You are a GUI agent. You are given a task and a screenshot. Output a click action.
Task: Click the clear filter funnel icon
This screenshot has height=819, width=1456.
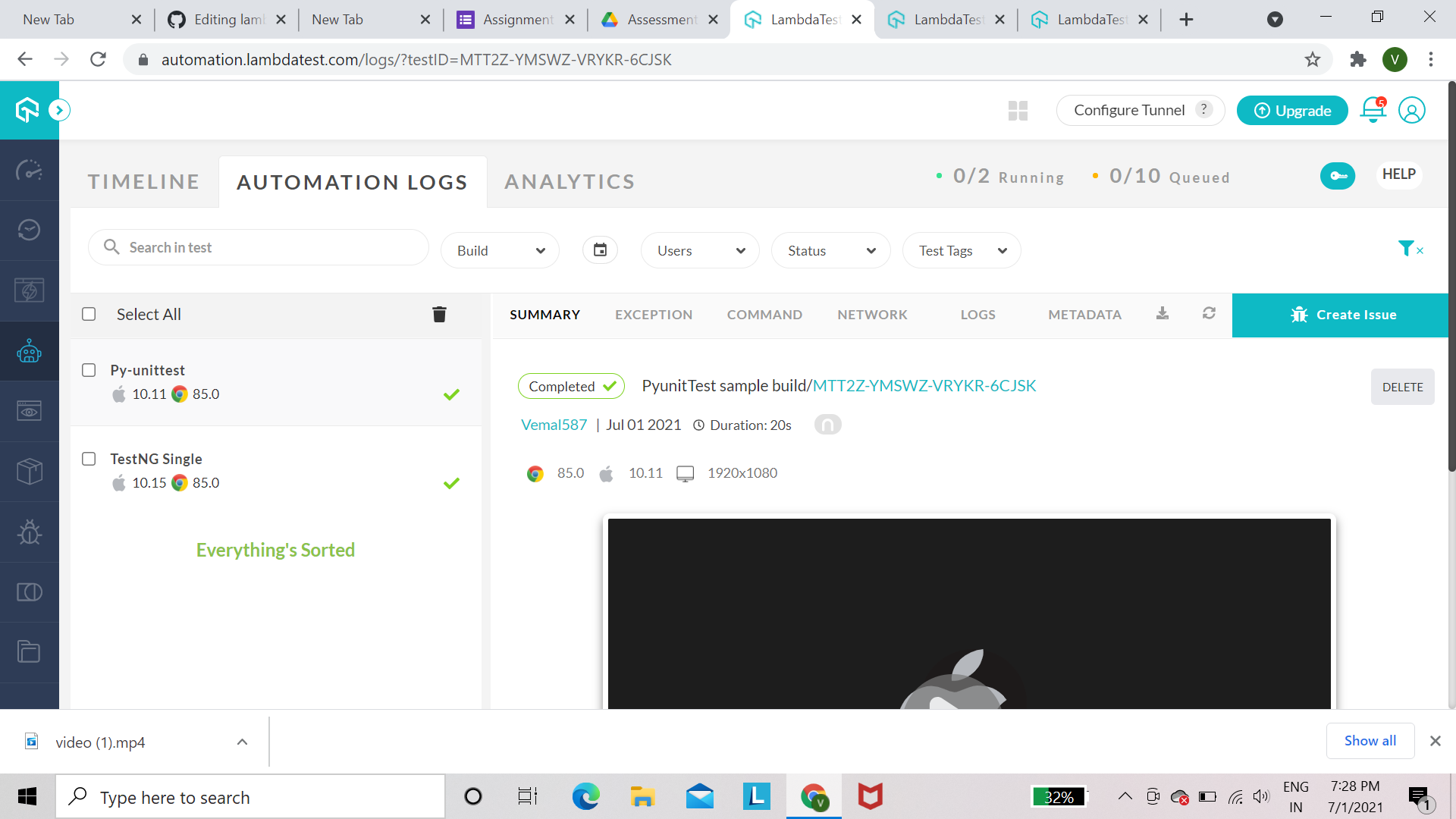tap(1409, 249)
